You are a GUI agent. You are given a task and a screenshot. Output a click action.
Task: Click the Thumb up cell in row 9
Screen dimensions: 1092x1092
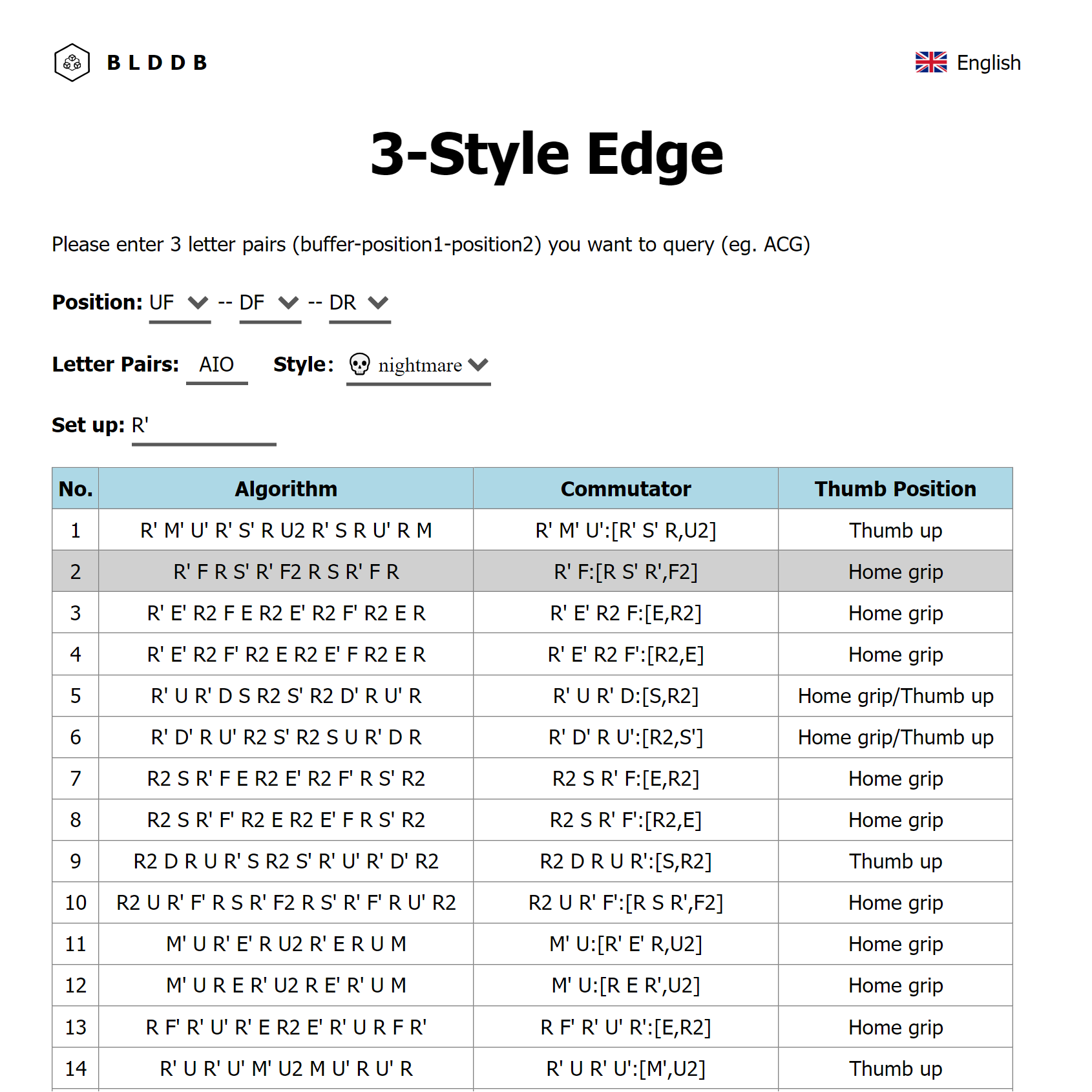coord(895,861)
